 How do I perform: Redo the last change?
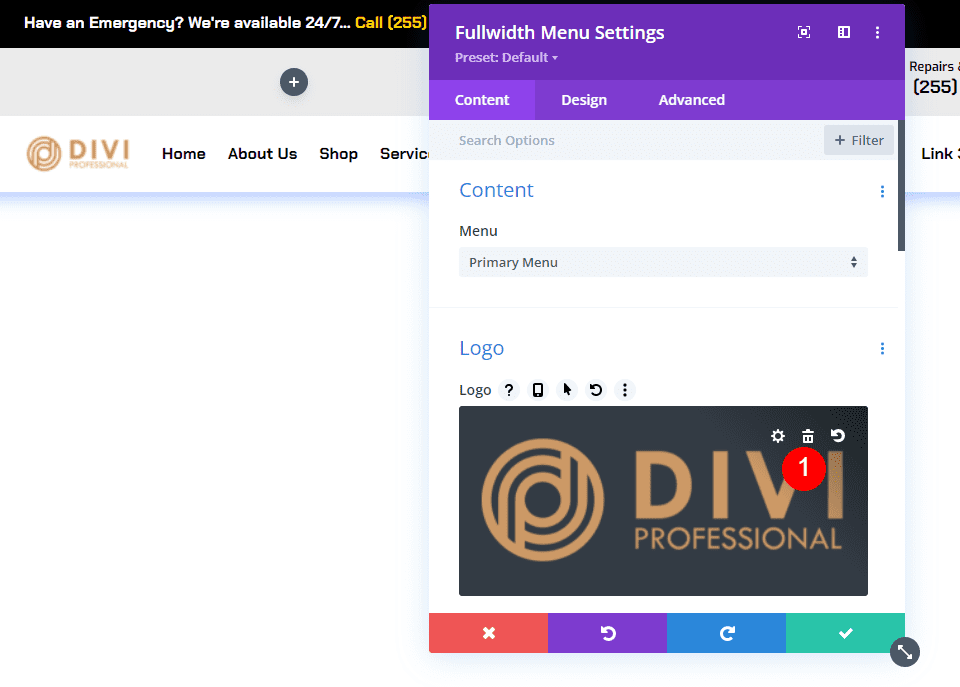click(726, 633)
